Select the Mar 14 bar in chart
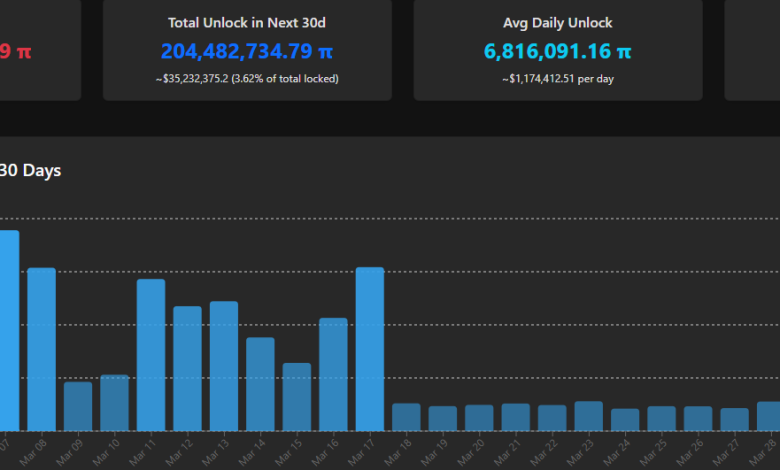The height and width of the screenshot is (470, 780). coord(260,384)
